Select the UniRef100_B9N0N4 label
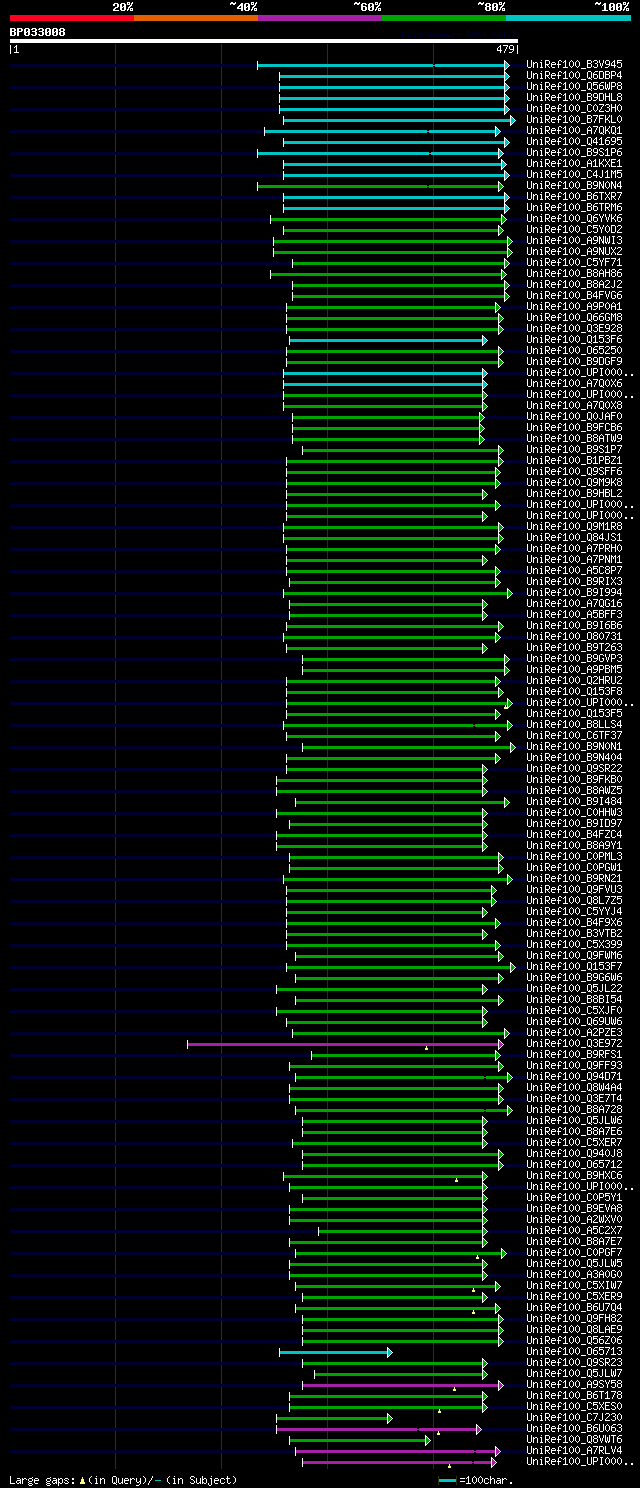This screenshot has height=1488, width=640. (x=574, y=186)
